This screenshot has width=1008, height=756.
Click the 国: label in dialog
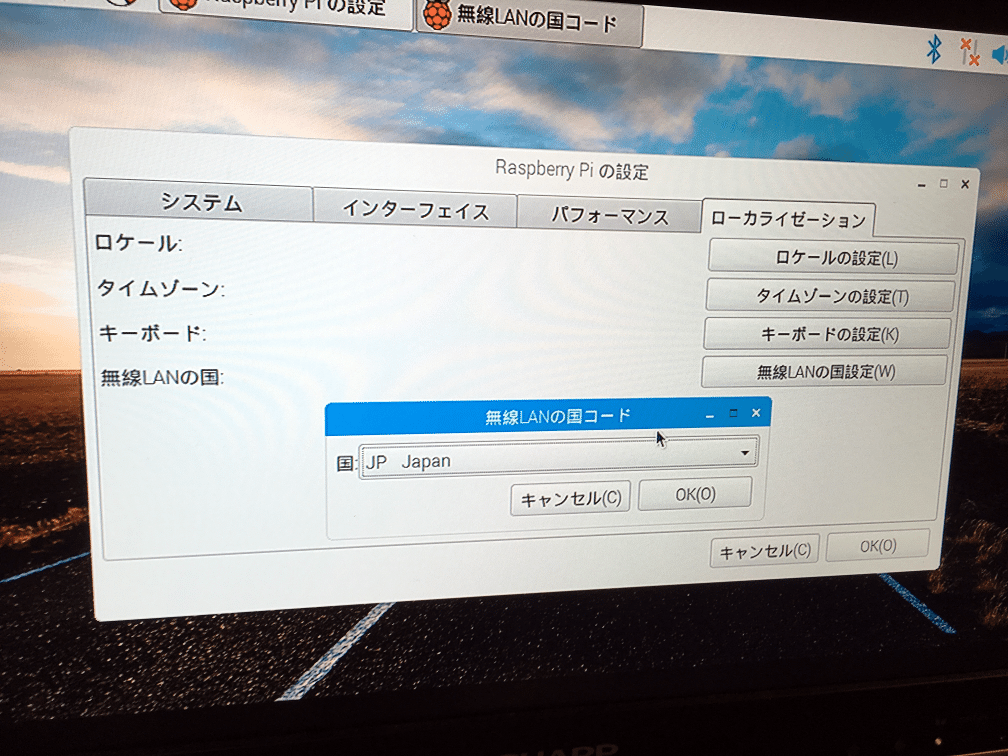[346, 463]
